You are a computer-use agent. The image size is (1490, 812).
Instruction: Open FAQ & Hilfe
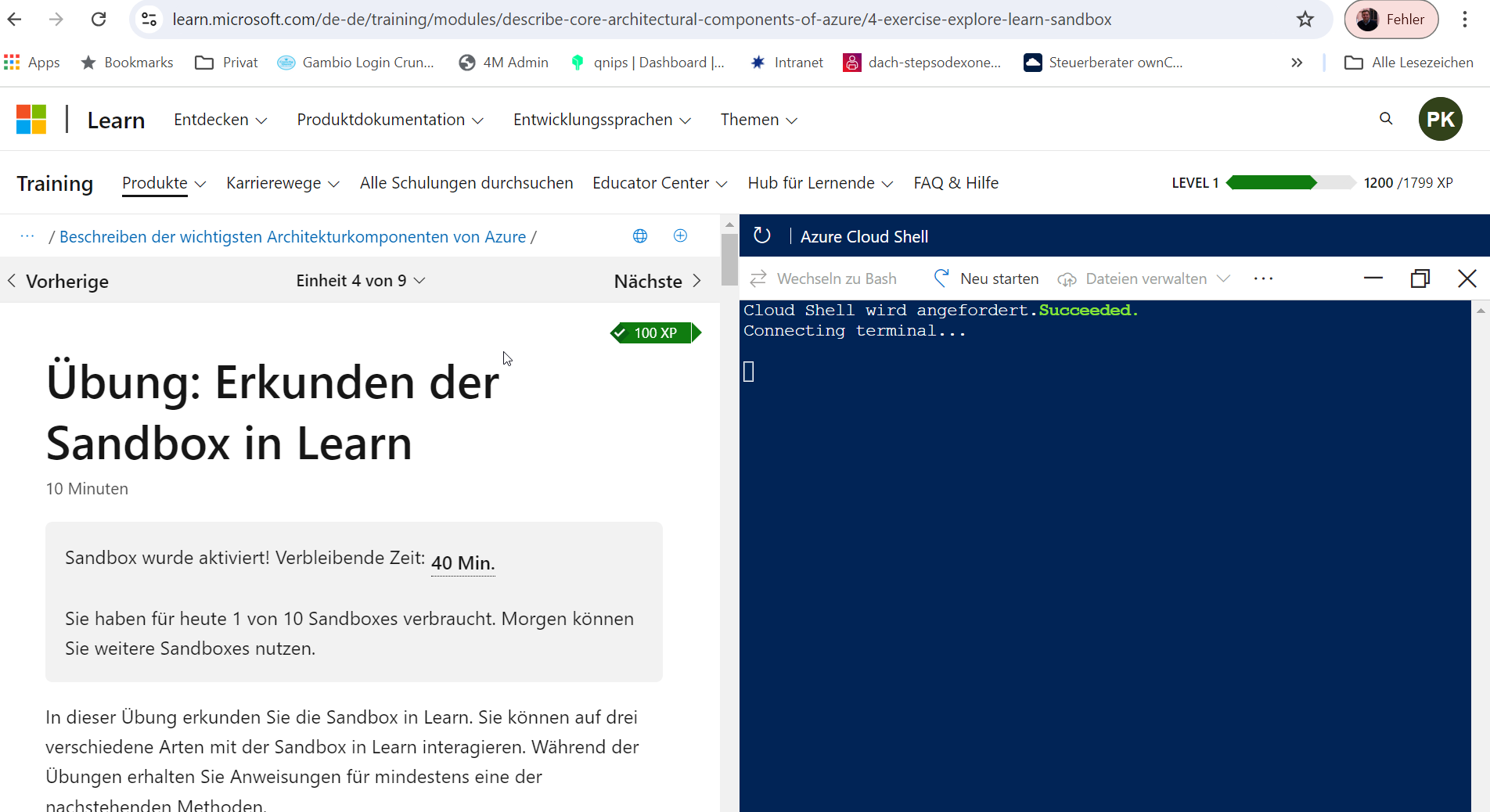(x=956, y=183)
